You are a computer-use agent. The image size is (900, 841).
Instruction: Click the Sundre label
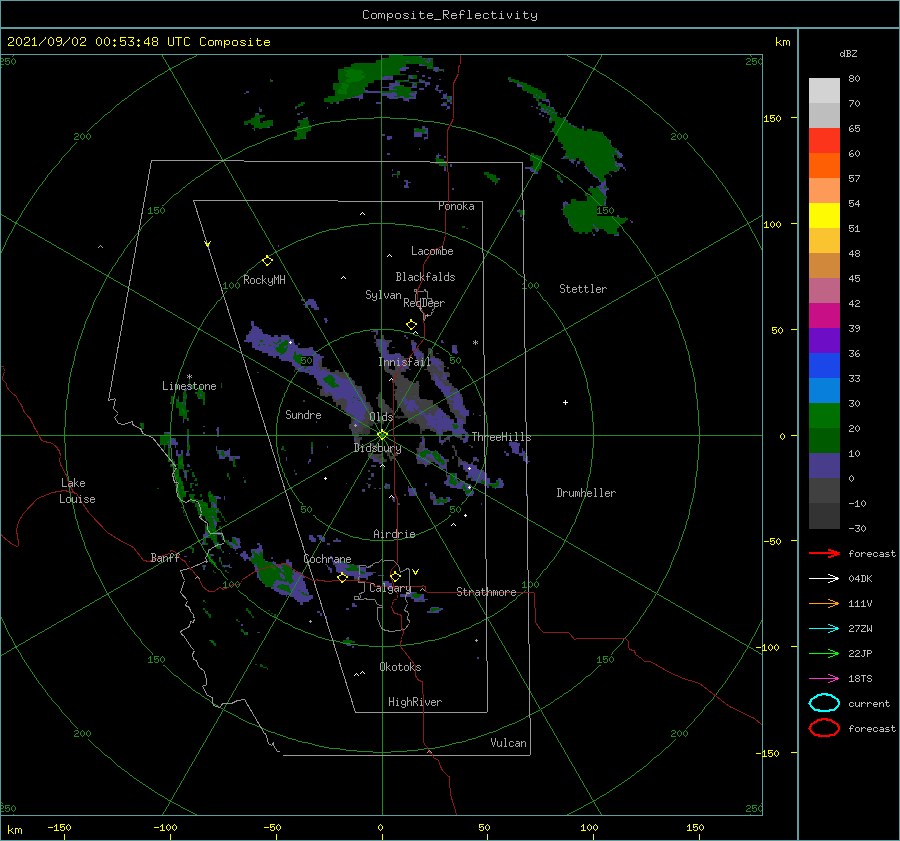coord(303,414)
